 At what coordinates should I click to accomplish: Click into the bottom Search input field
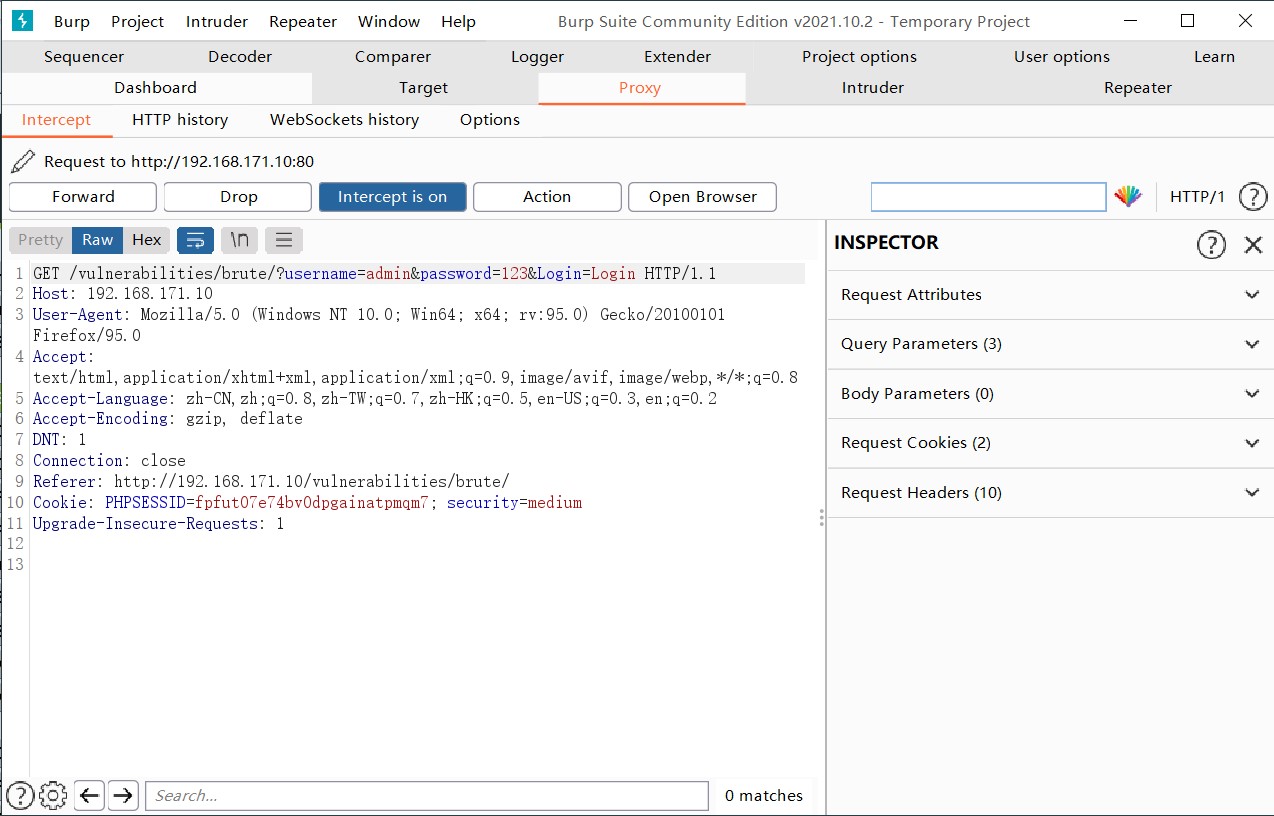(427, 796)
